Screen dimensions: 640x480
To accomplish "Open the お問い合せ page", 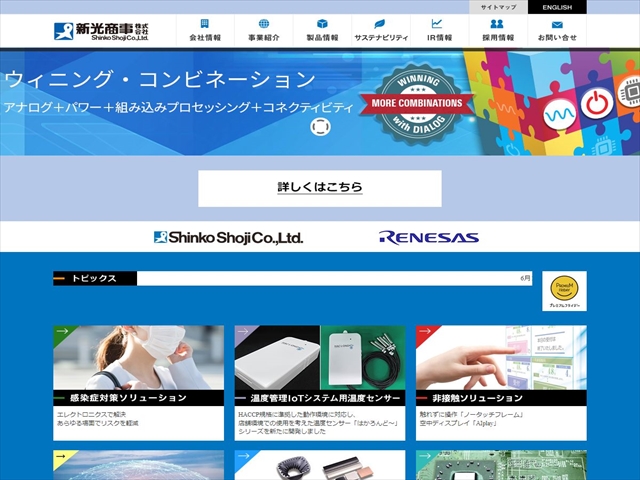I will [557, 31].
